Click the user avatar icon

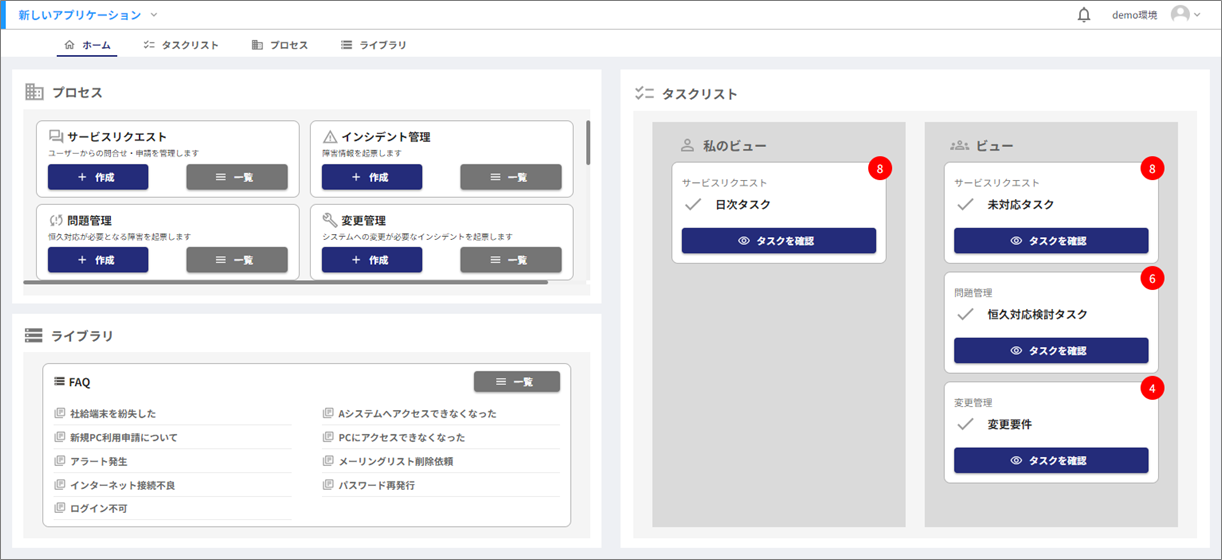[1181, 15]
